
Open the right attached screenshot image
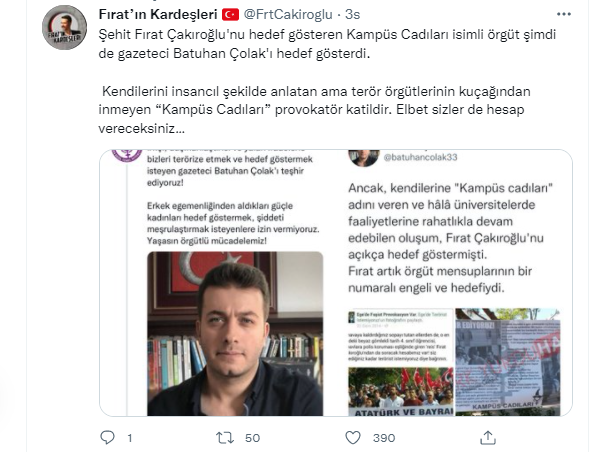(x=454, y=283)
